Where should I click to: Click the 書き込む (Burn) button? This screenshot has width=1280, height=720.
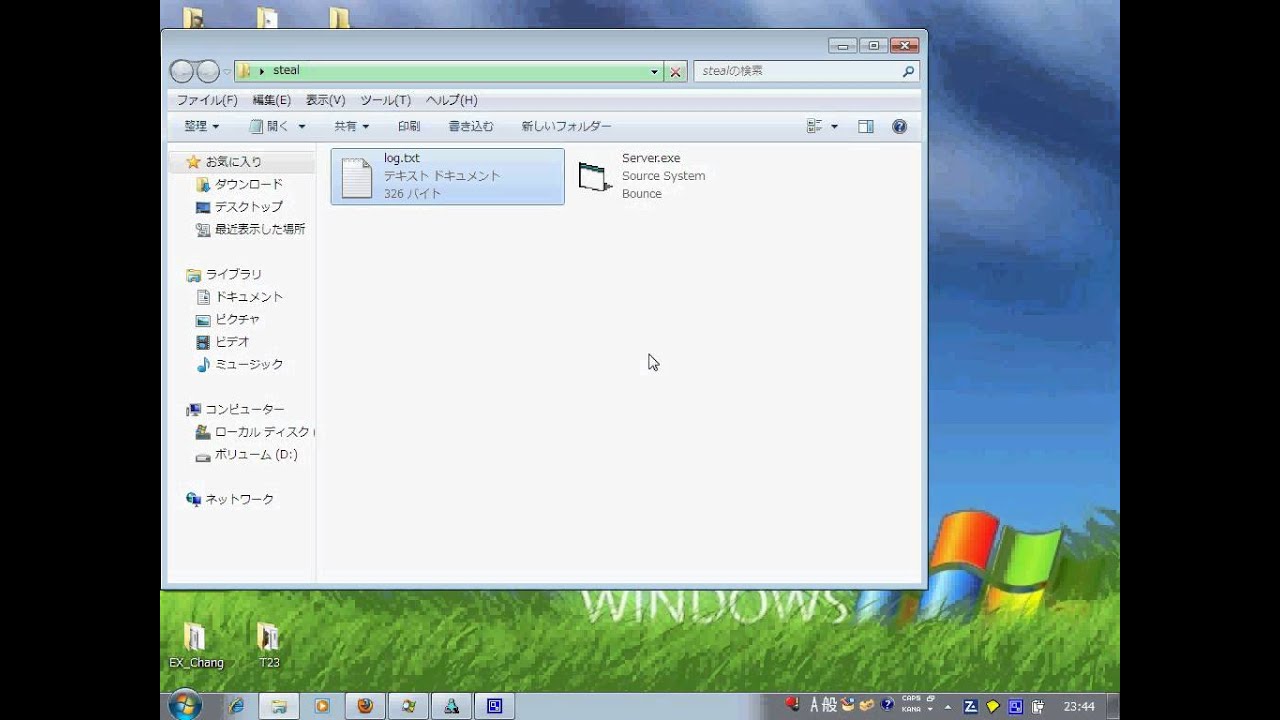click(471, 127)
